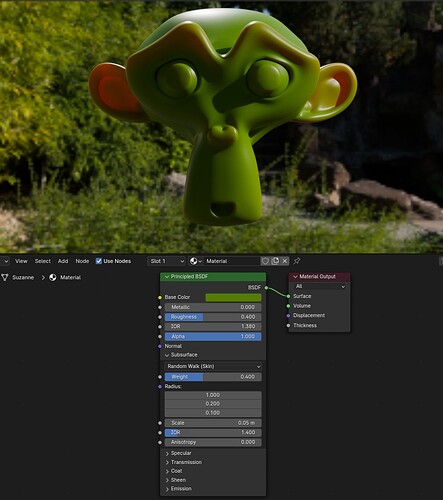Collapse the Principled BSDF node
This screenshot has width=443, height=500.
click(167, 277)
